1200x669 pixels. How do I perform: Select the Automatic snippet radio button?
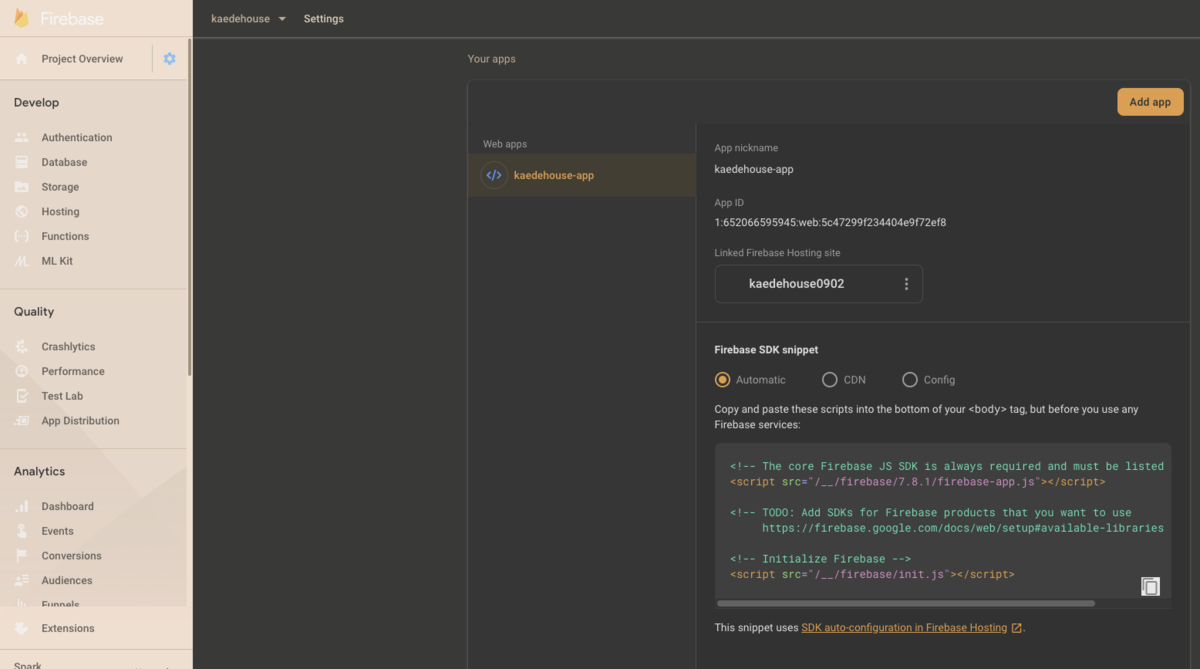coord(722,380)
